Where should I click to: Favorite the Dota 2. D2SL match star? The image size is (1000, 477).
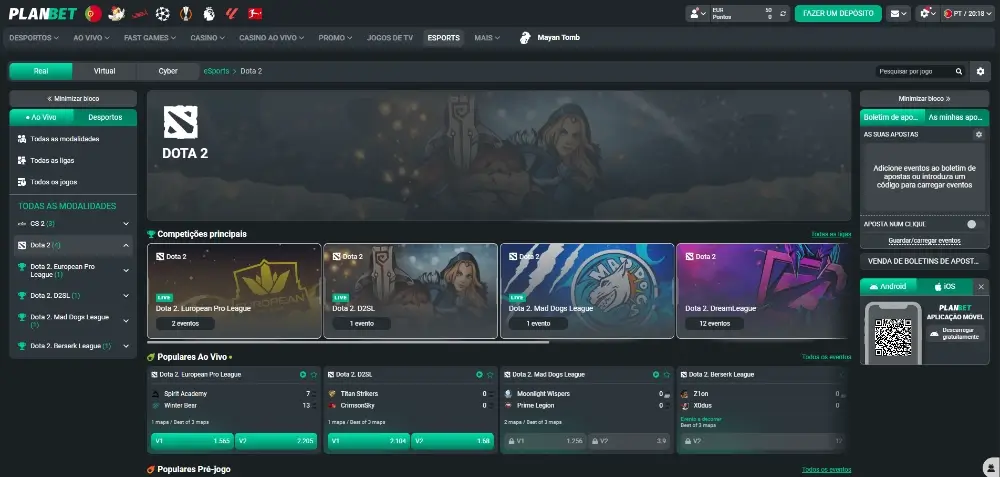pyautogui.click(x=490, y=374)
